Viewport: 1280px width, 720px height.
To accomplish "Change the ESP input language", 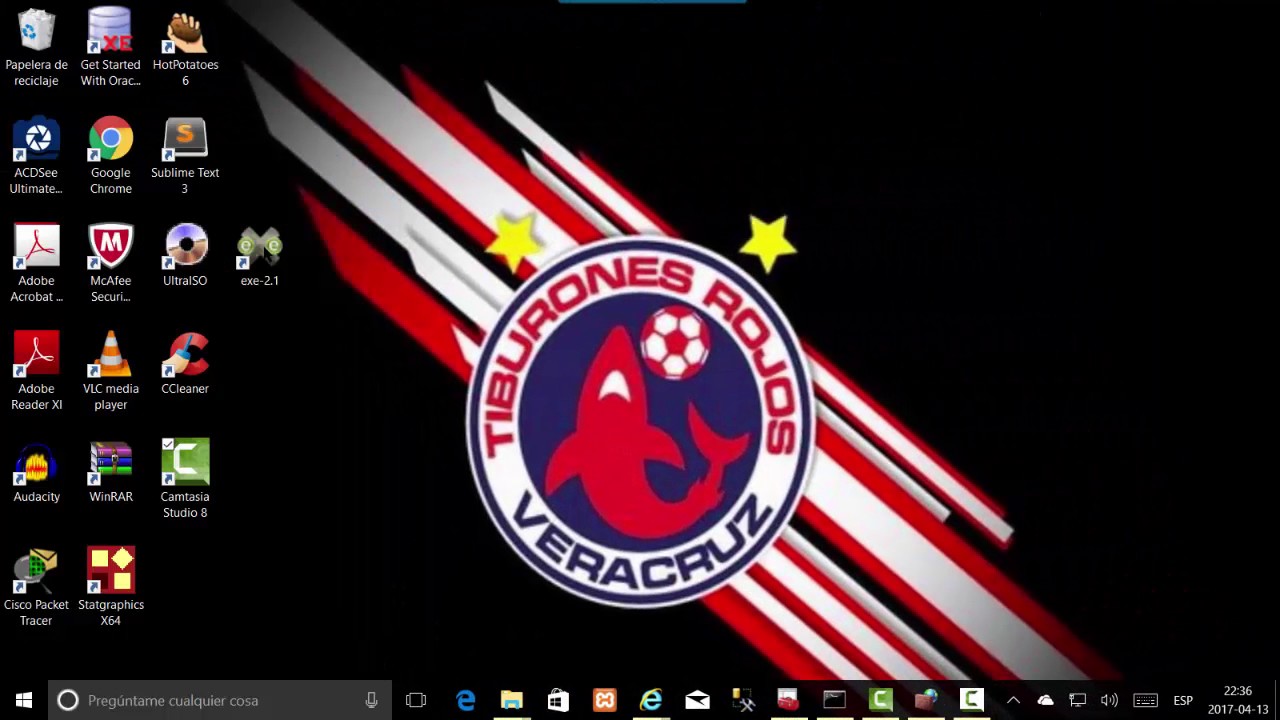I will click(x=1183, y=700).
